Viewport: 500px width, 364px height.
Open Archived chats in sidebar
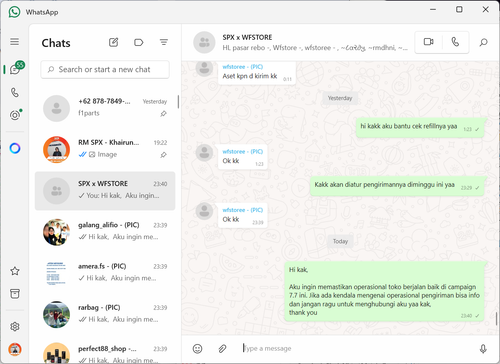tap(15, 294)
